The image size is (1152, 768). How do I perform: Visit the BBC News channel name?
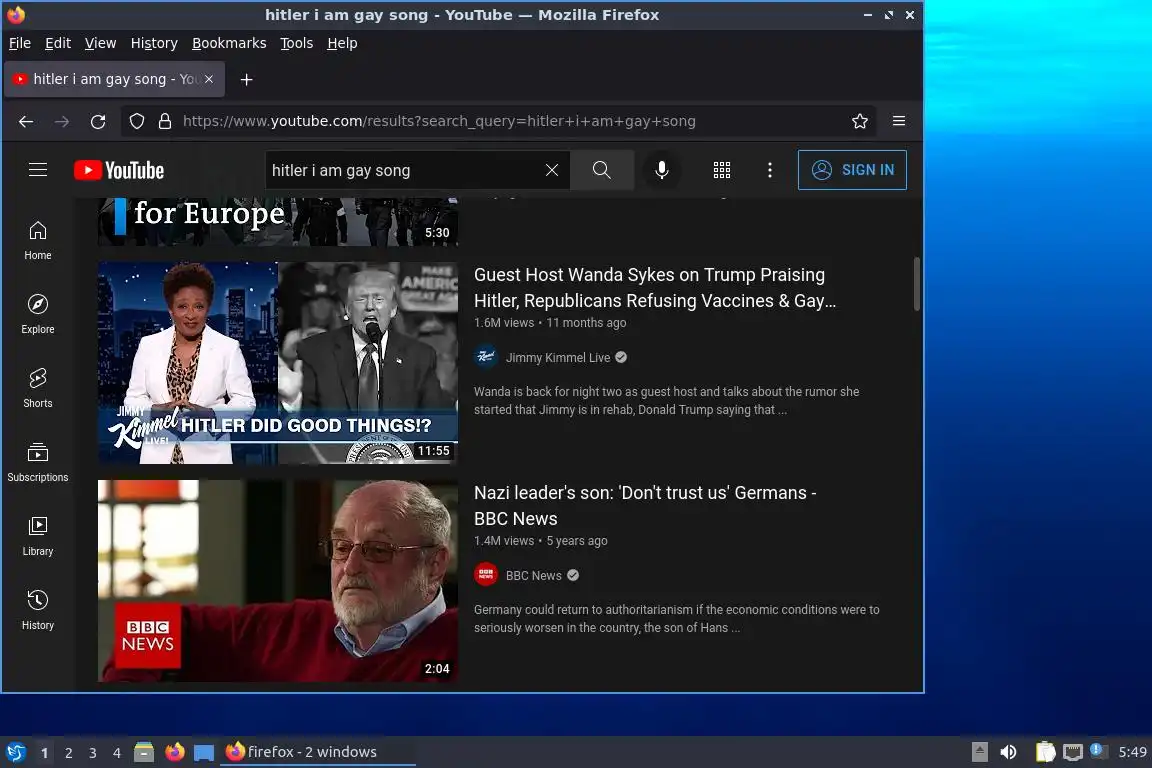point(533,575)
